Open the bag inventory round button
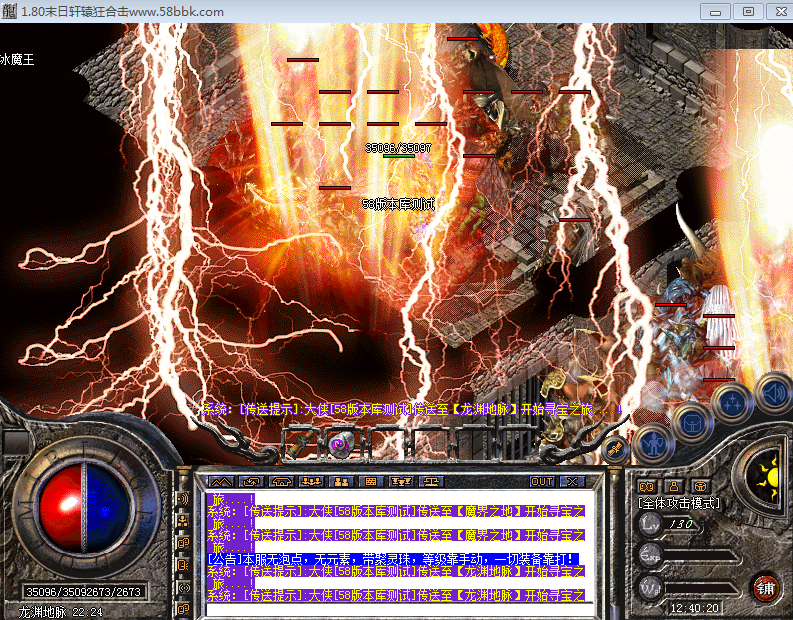This screenshot has height=620, width=793. click(692, 424)
